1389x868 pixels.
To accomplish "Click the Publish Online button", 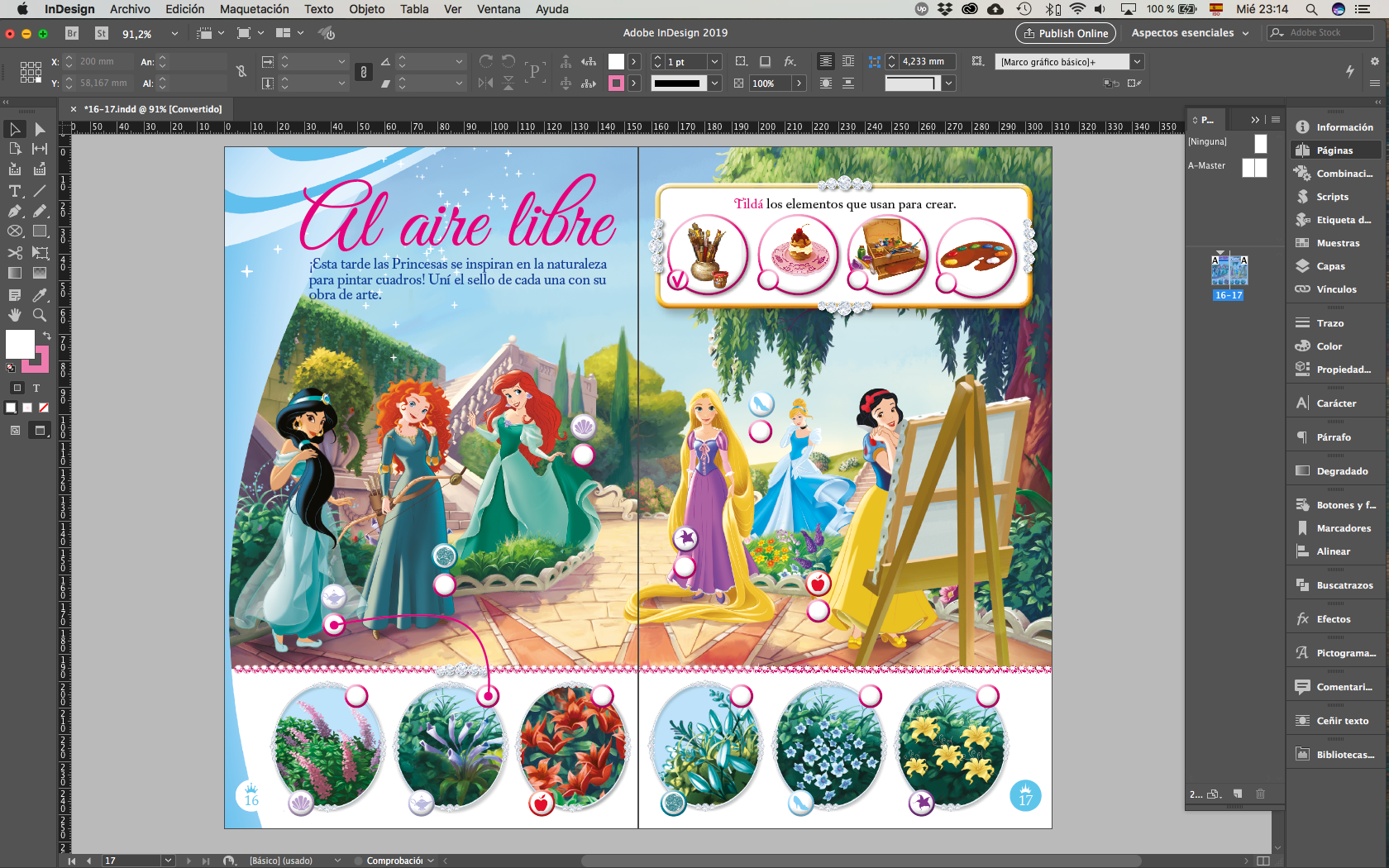I will coord(1066,33).
